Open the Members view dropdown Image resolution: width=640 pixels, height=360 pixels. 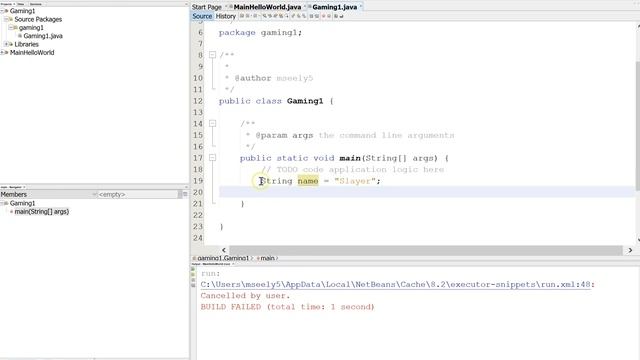95,194
